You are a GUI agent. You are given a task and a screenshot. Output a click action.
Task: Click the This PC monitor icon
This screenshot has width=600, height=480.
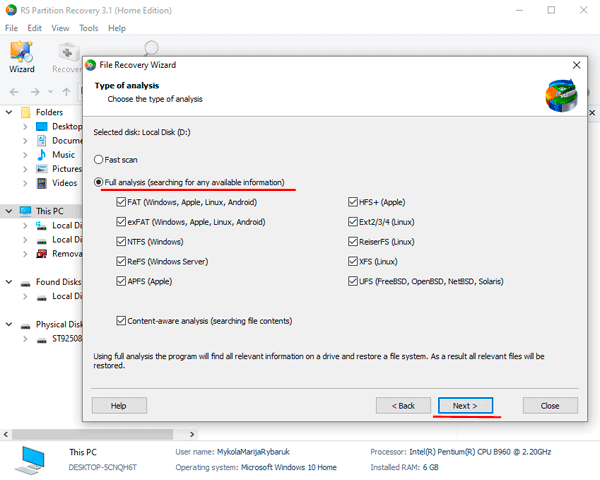click(26, 211)
